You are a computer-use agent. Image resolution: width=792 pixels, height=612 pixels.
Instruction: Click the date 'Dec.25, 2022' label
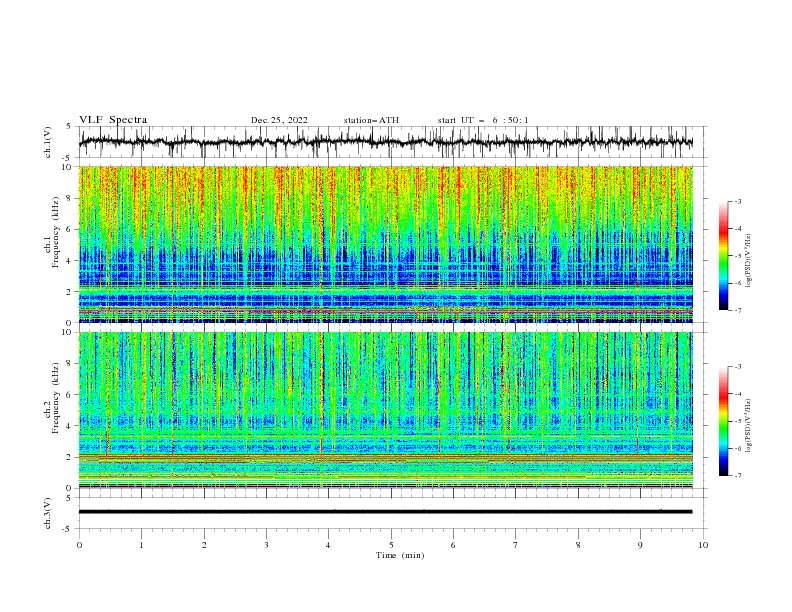click(279, 120)
